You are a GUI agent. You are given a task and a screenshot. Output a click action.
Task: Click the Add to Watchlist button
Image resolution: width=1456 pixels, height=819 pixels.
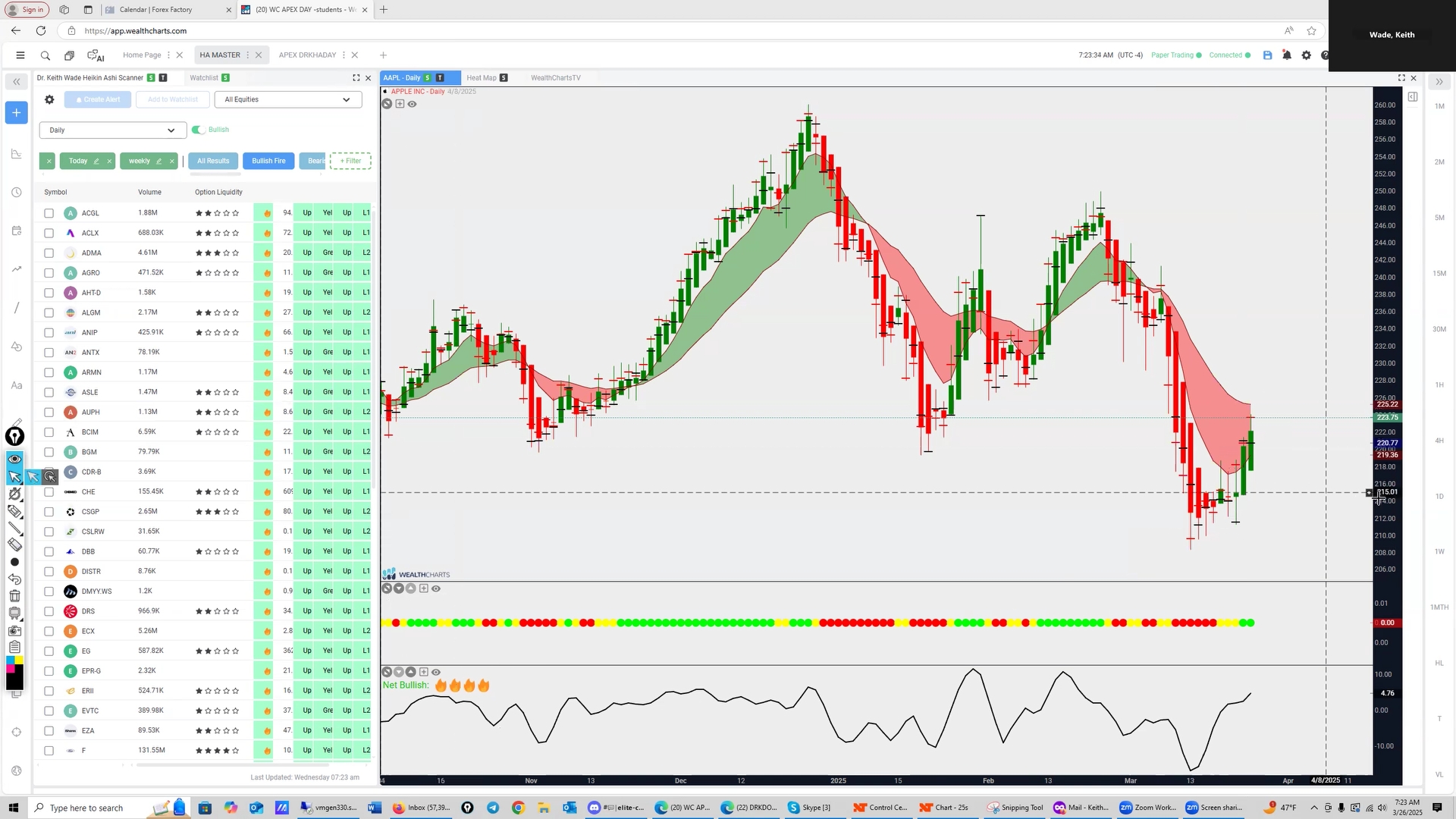173,99
